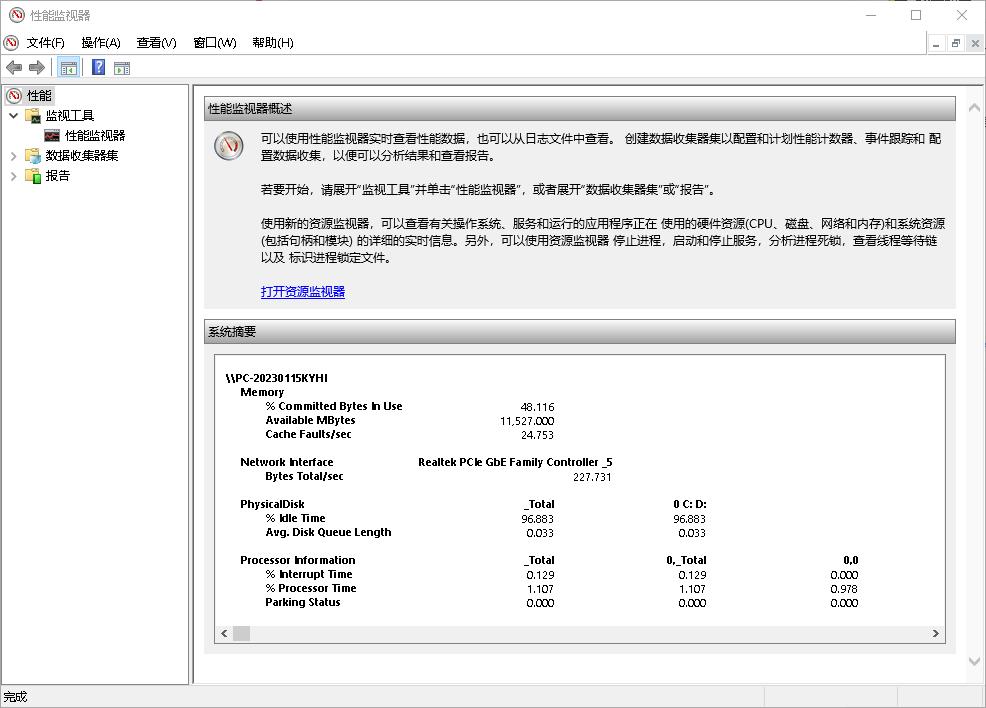This screenshot has width=986, height=708.
Task: Click the Back navigation arrow
Action: 14,67
